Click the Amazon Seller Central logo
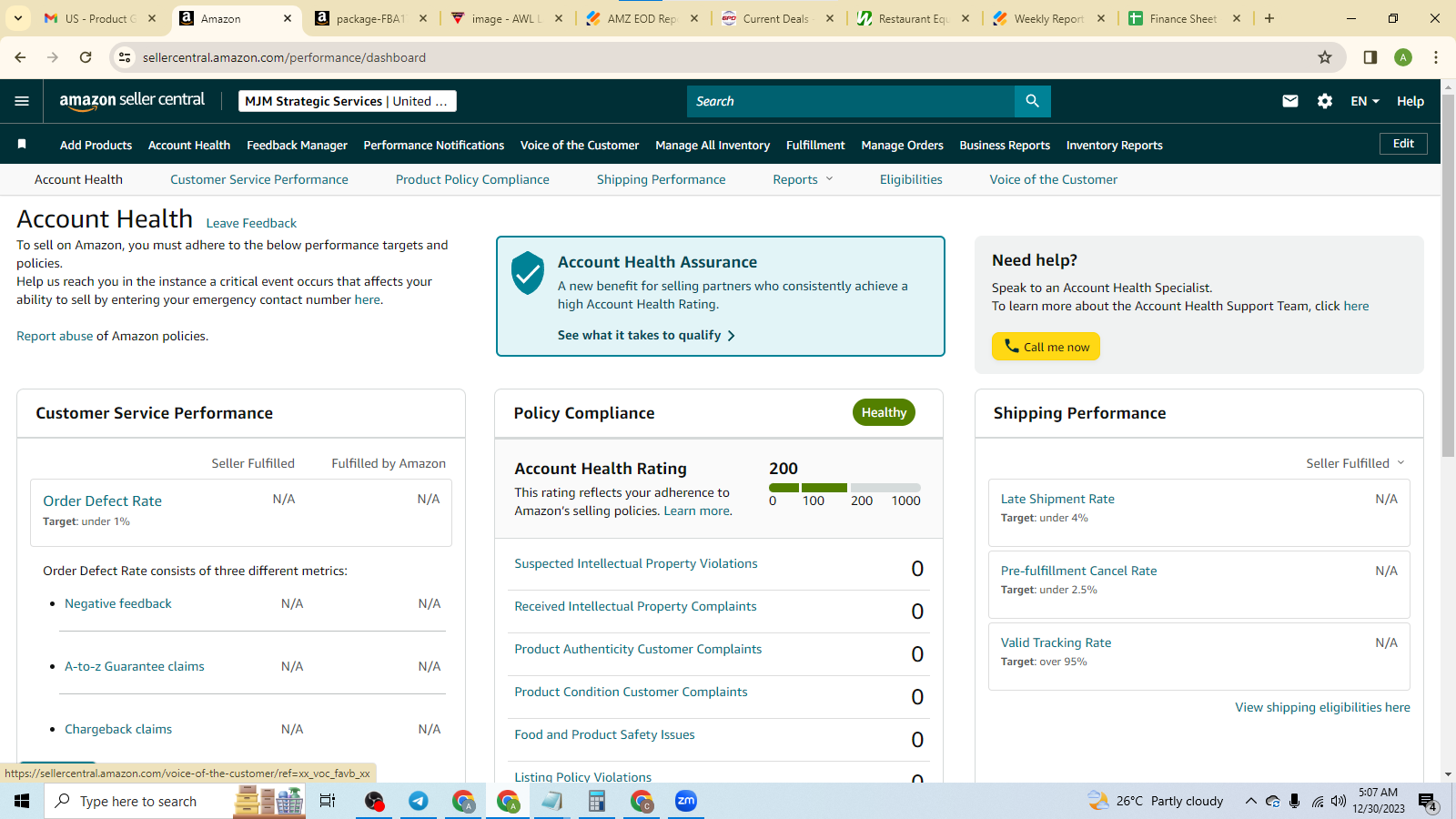1456x819 pixels. coord(132,101)
